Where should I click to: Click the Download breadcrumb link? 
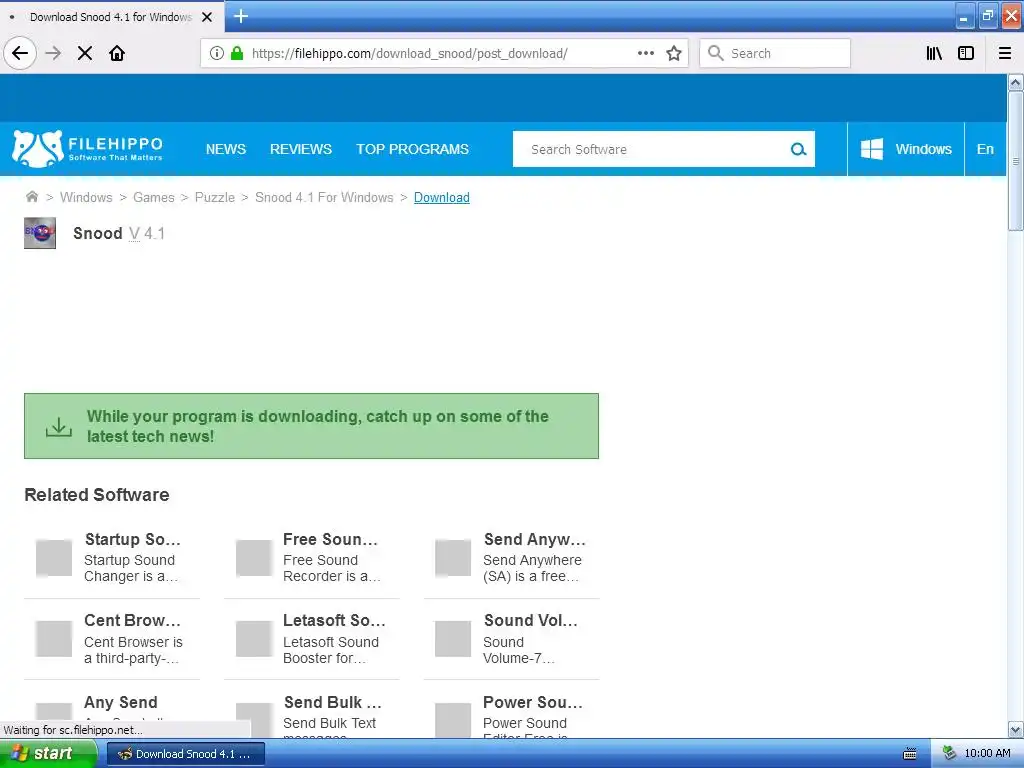(x=441, y=197)
